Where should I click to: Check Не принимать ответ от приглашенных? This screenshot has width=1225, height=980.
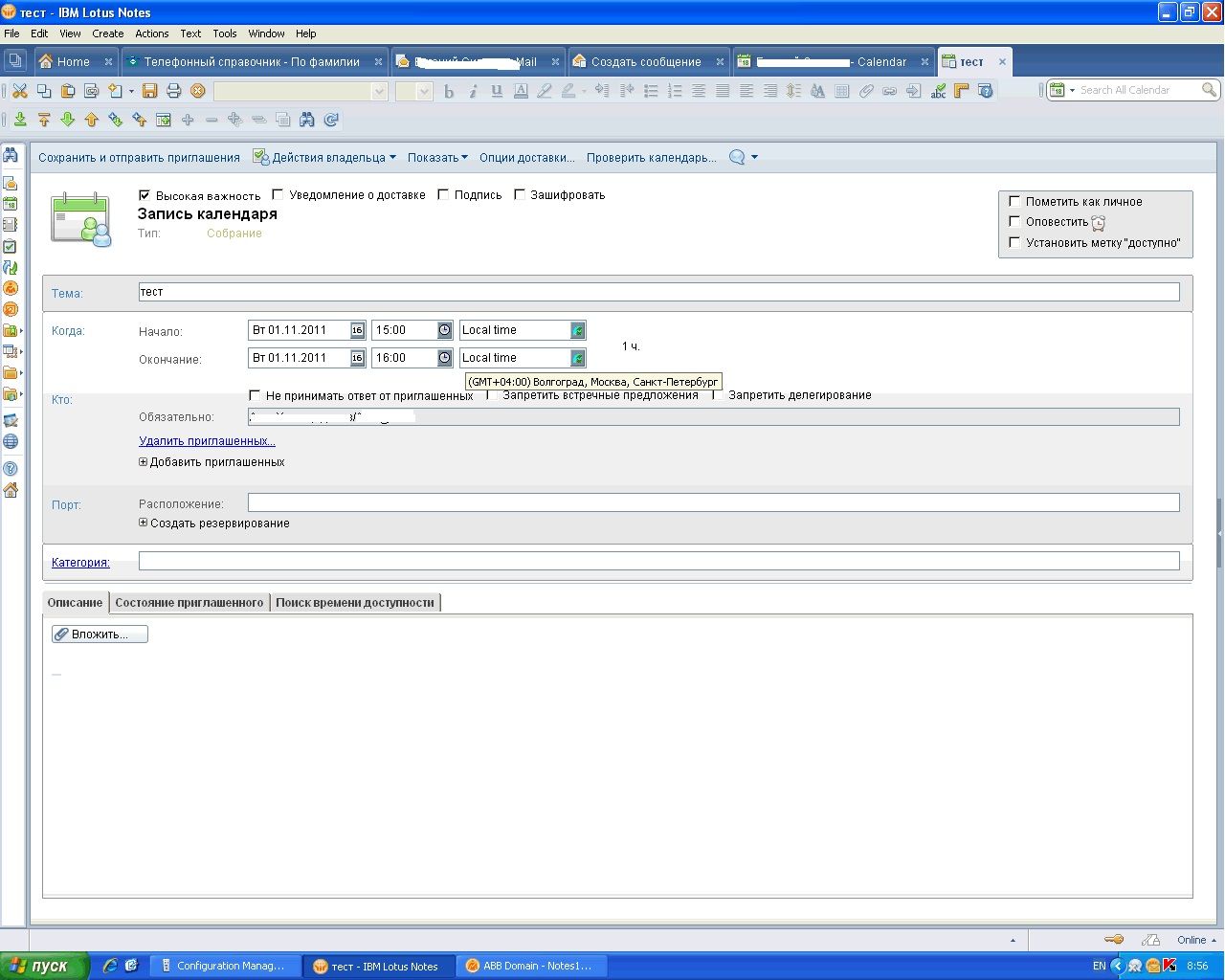pos(255,395)
